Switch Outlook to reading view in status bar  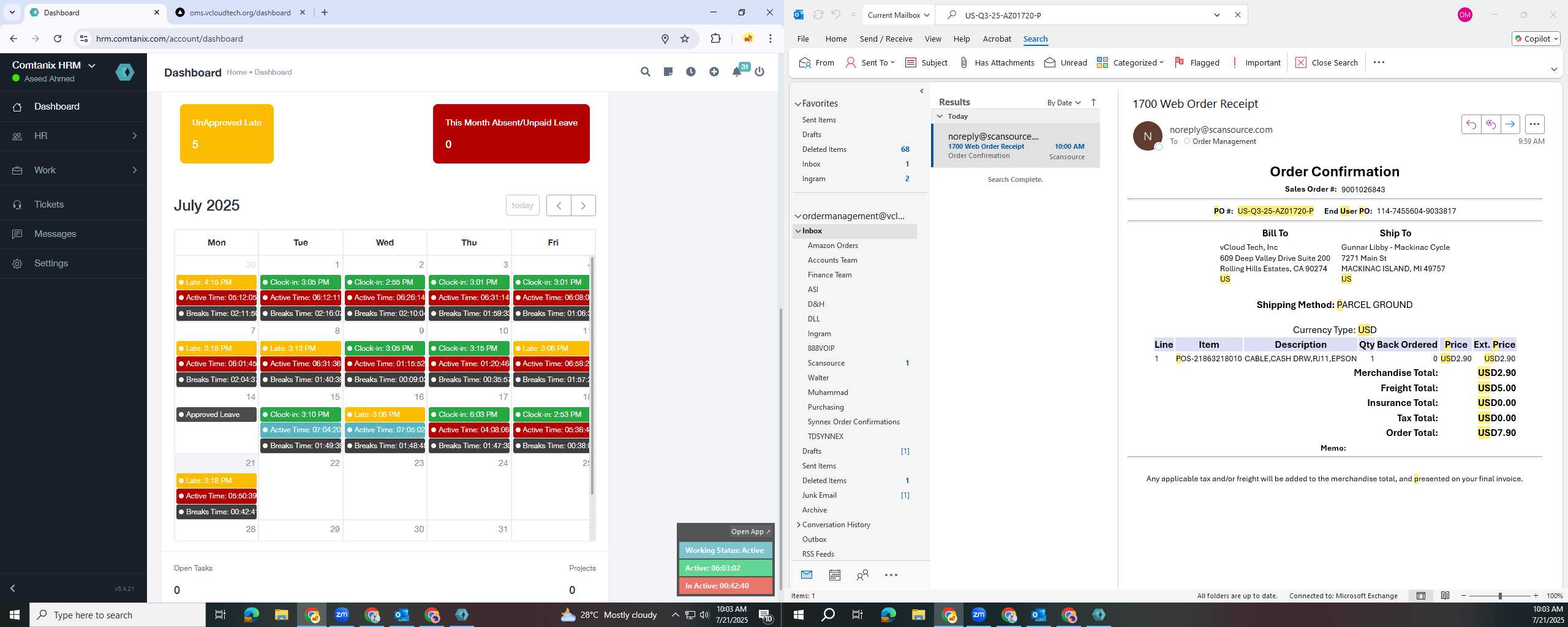point(1445,596)
